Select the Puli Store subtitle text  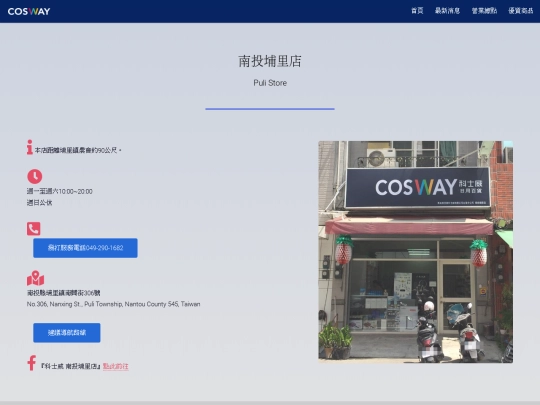click(270, 83)
